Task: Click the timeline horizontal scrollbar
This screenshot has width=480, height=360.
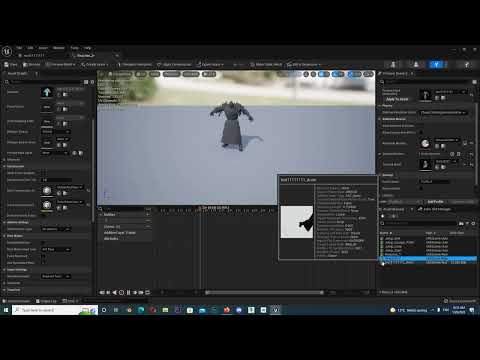Action: coord(264,293)
